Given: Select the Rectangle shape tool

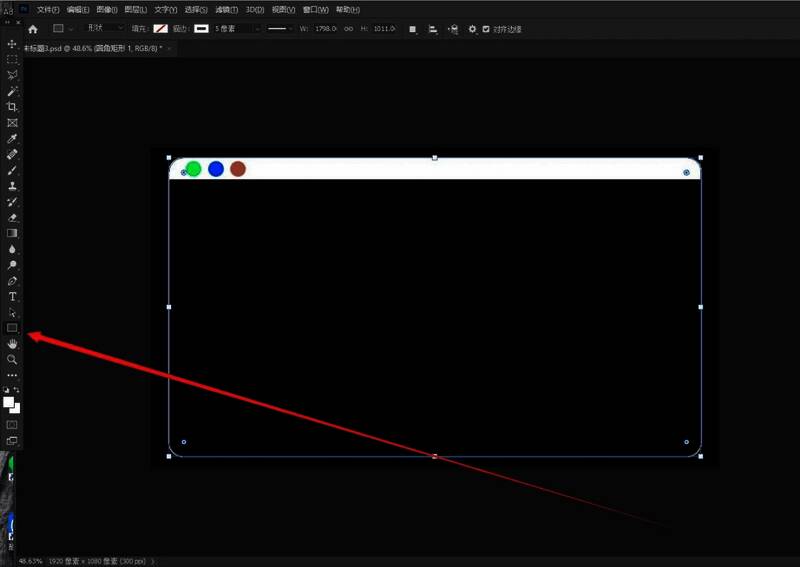Looking at the screenshot, I should tap(12, 328).
